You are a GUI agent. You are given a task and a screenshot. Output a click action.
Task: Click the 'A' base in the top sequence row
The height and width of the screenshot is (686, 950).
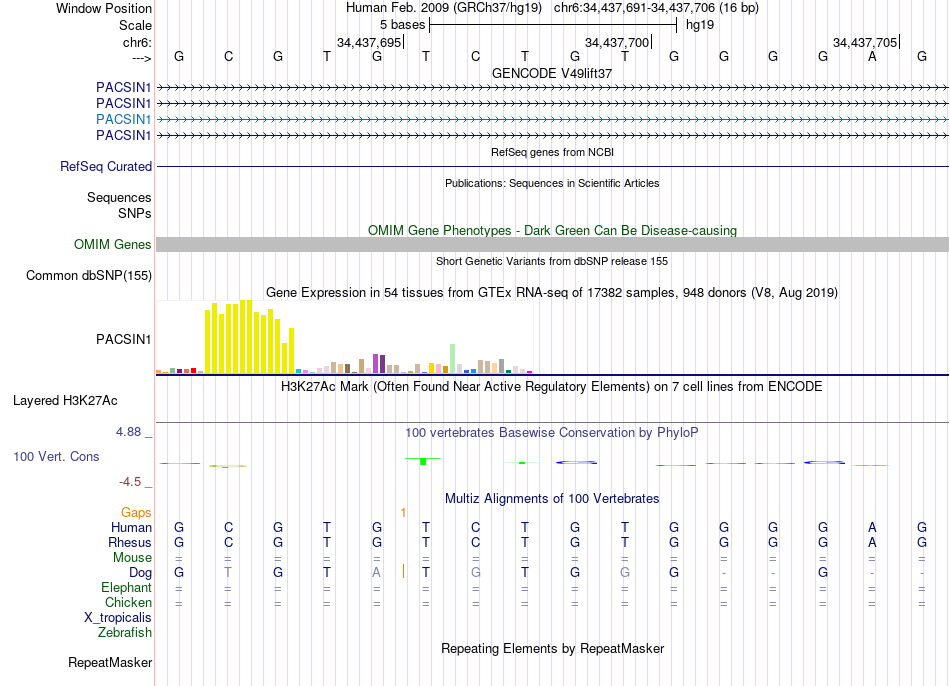tap(872, 56)
